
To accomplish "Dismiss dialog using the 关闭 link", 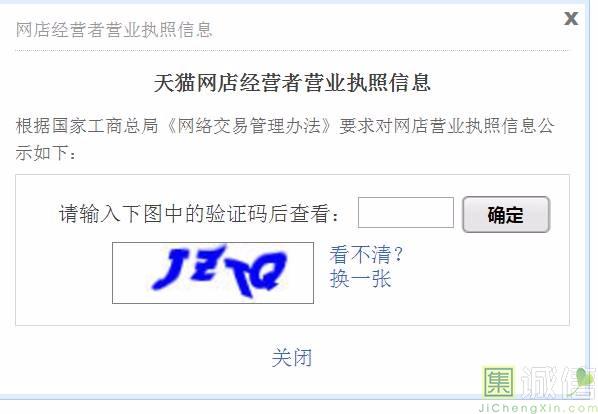I will point(292,358).
